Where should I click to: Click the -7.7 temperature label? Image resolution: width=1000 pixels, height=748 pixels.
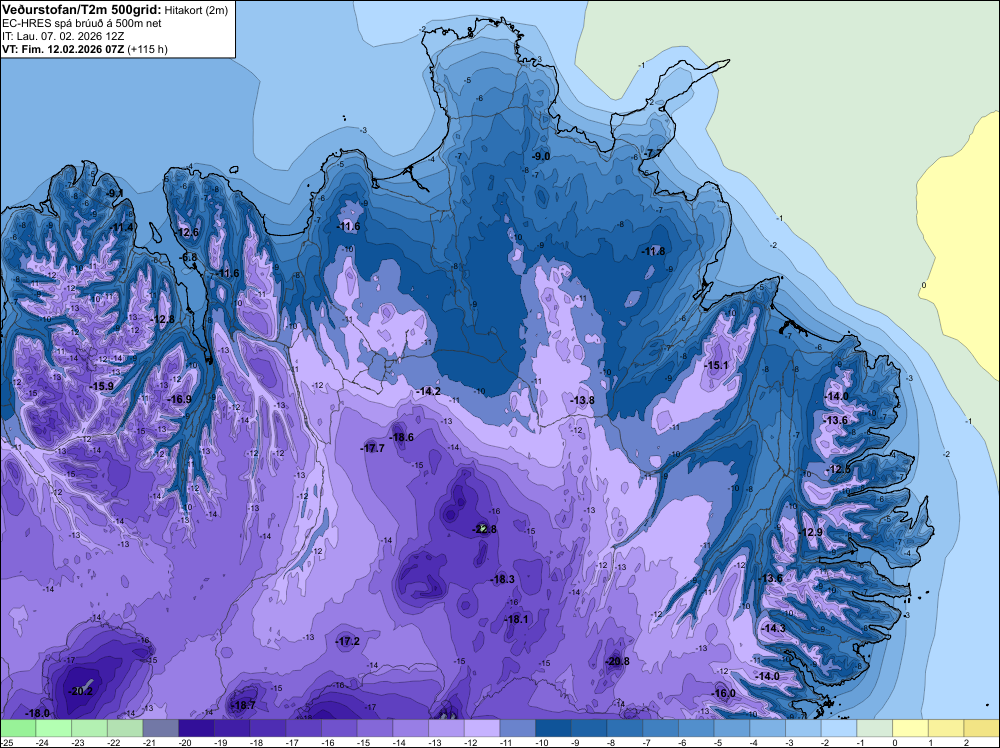click(x=653, y=154)
